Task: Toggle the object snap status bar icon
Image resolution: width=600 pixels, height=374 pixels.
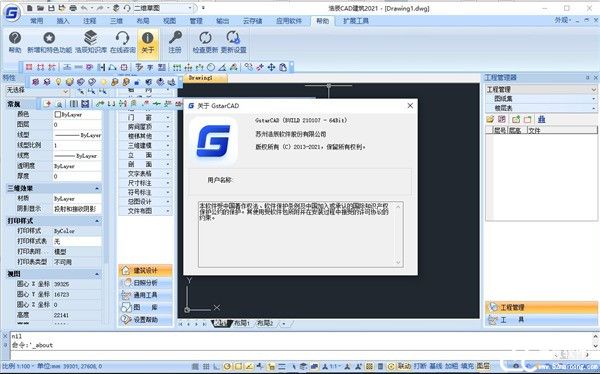Action: click(x=238, y=367)
